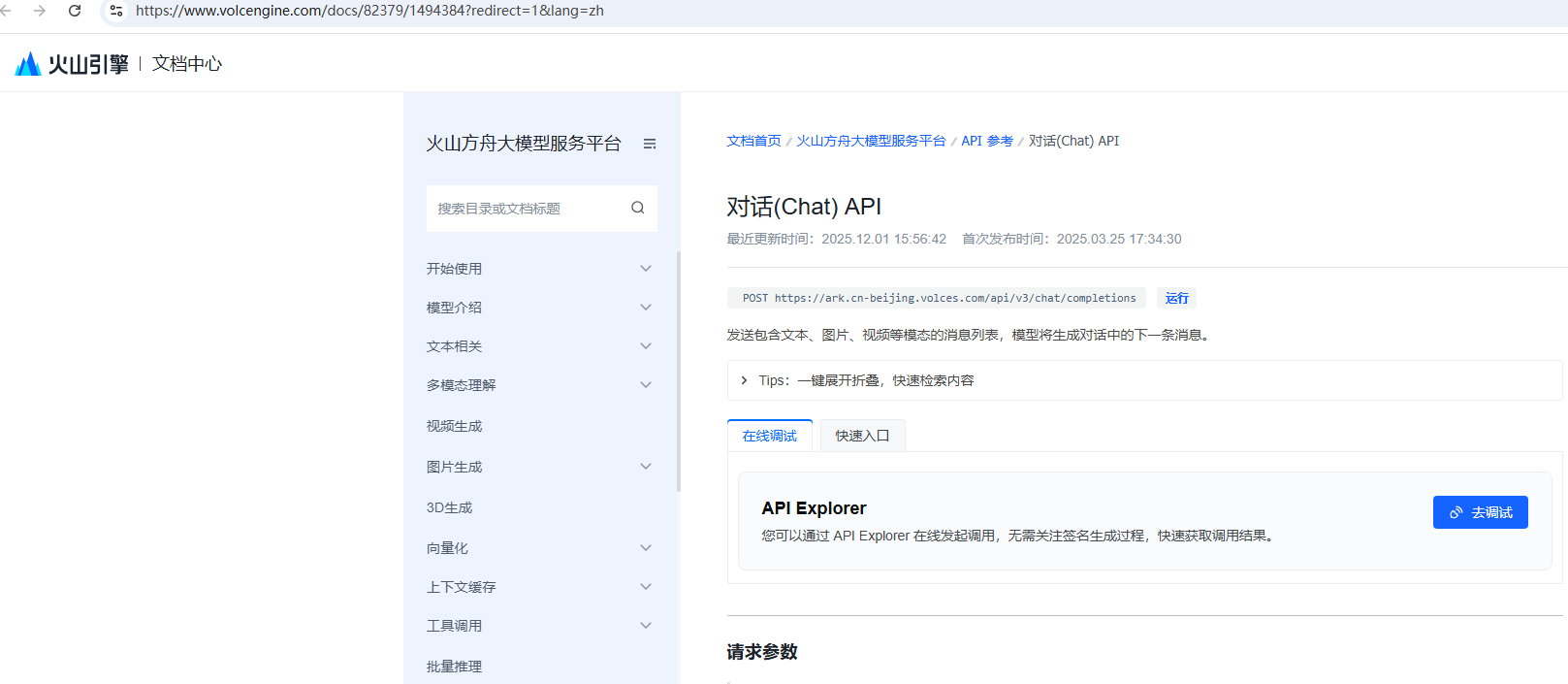1568x684 pixels.
Task: Click the API Explorer card title
Action: pyautogui.click(x=814, y=508)
